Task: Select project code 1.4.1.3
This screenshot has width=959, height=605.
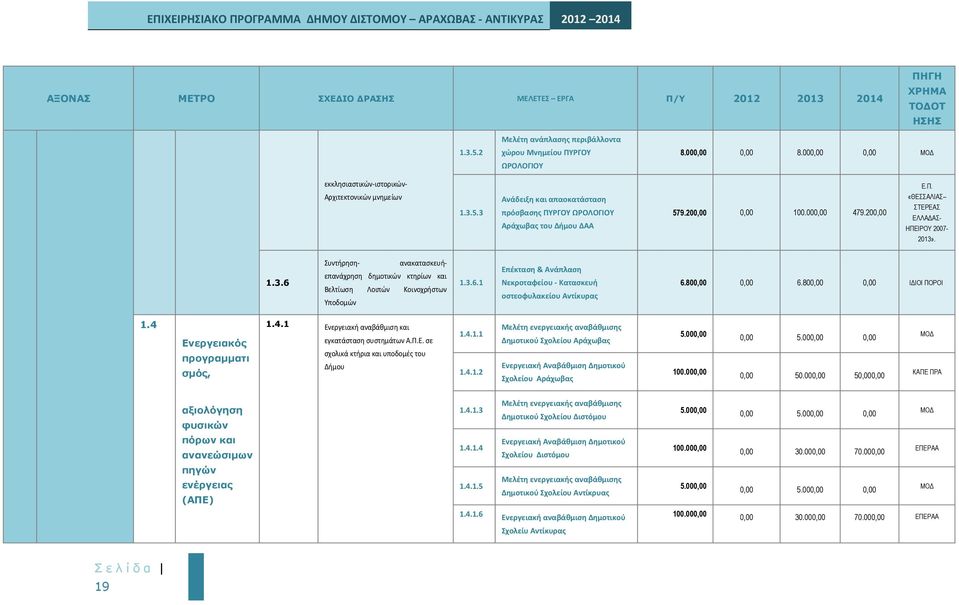Action: (x=471, y=410)
